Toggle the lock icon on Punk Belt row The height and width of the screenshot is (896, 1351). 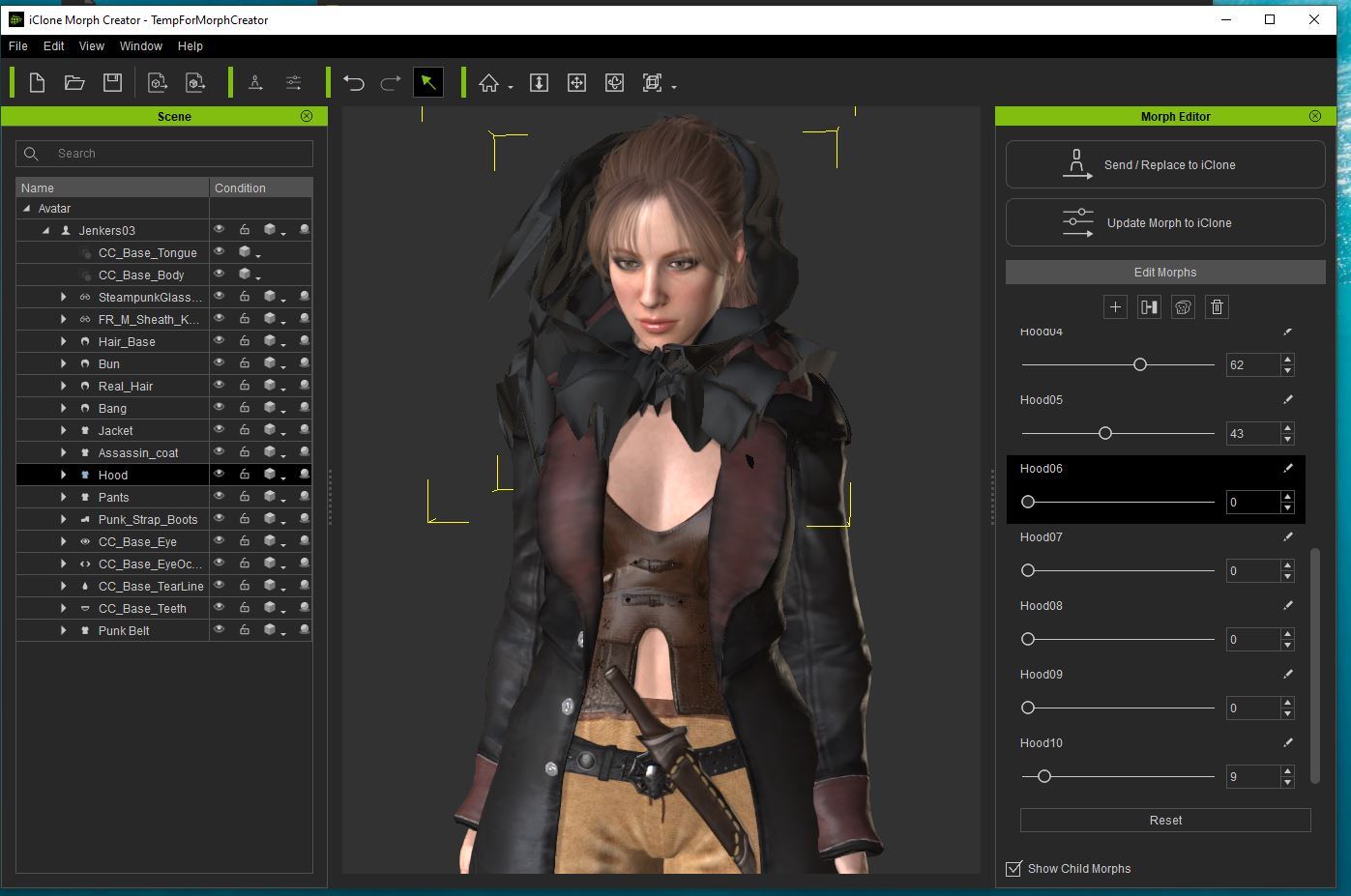245,630
